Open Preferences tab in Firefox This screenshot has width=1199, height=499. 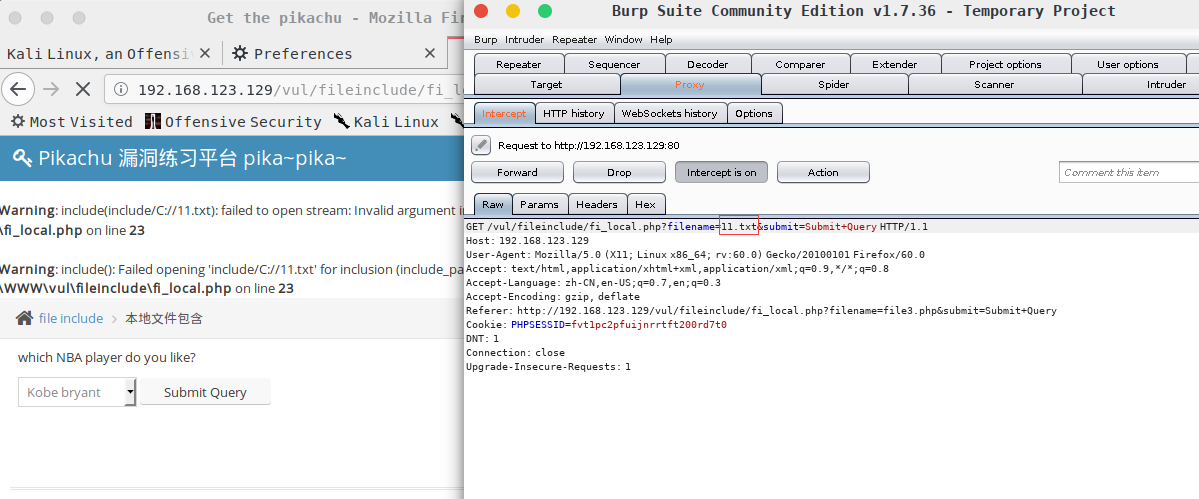click(302, 53)
